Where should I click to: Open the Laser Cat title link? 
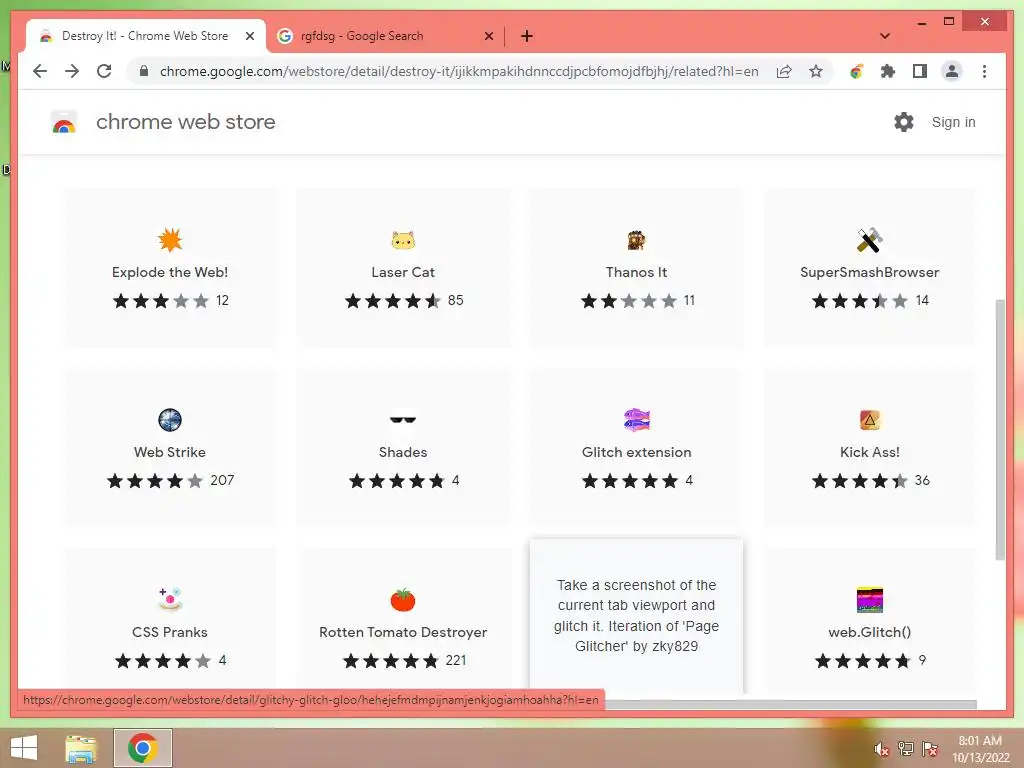pos(403,272)
